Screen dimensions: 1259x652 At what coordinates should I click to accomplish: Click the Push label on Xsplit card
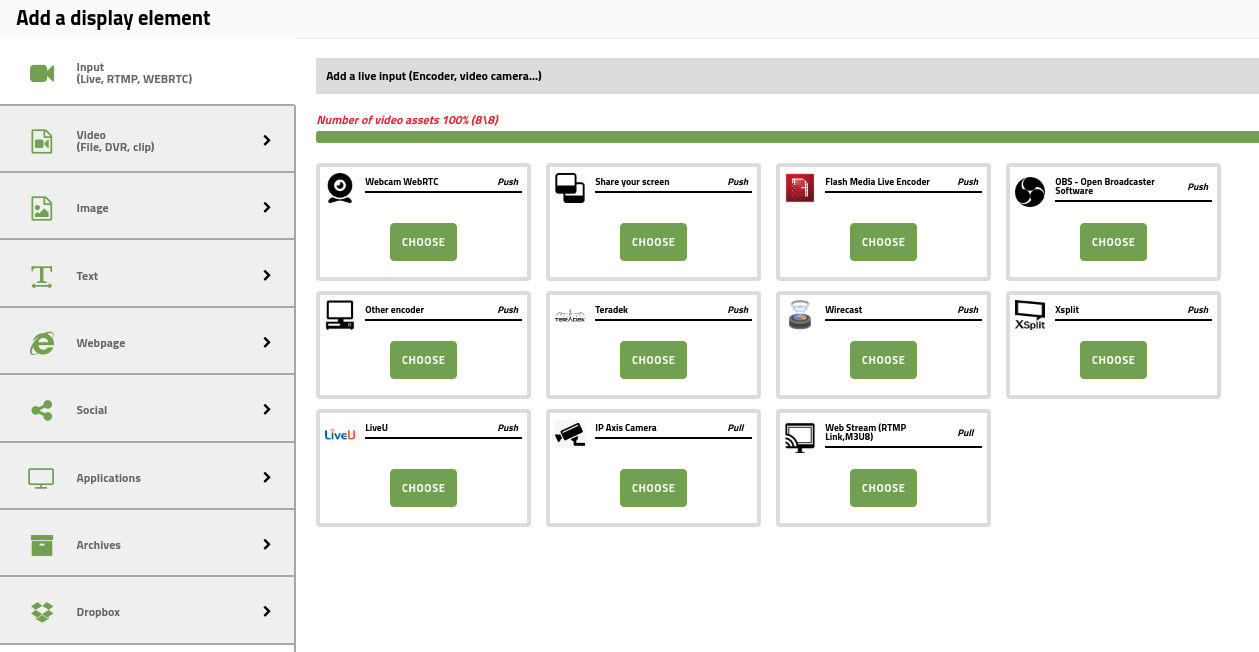(1198, 310)
